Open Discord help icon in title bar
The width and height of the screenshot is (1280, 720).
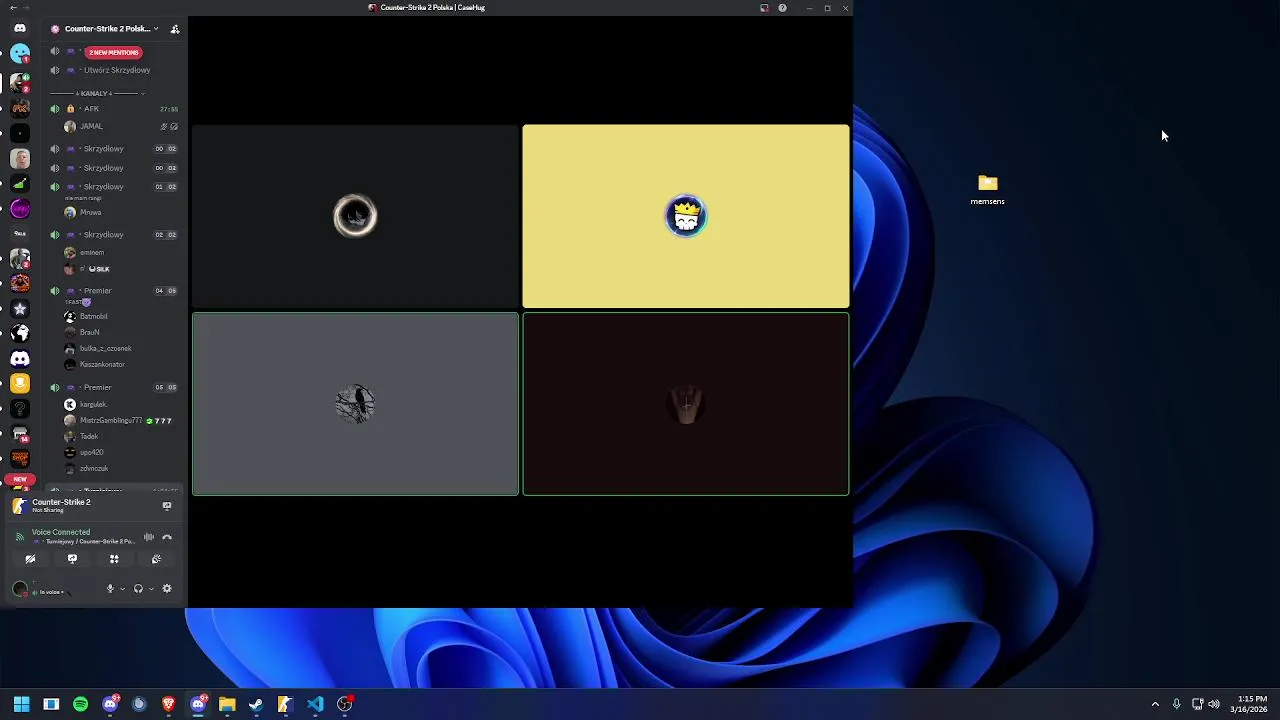coord(782,8)
